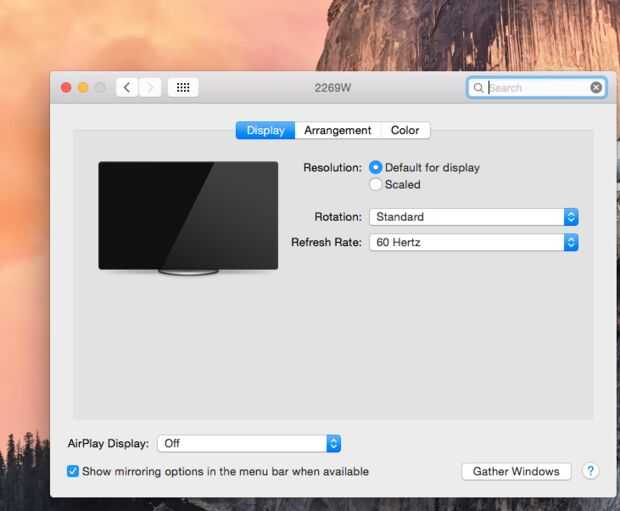Open the Rotation dropdown set to Standard

pyautogui.click(x=474, y=217)
